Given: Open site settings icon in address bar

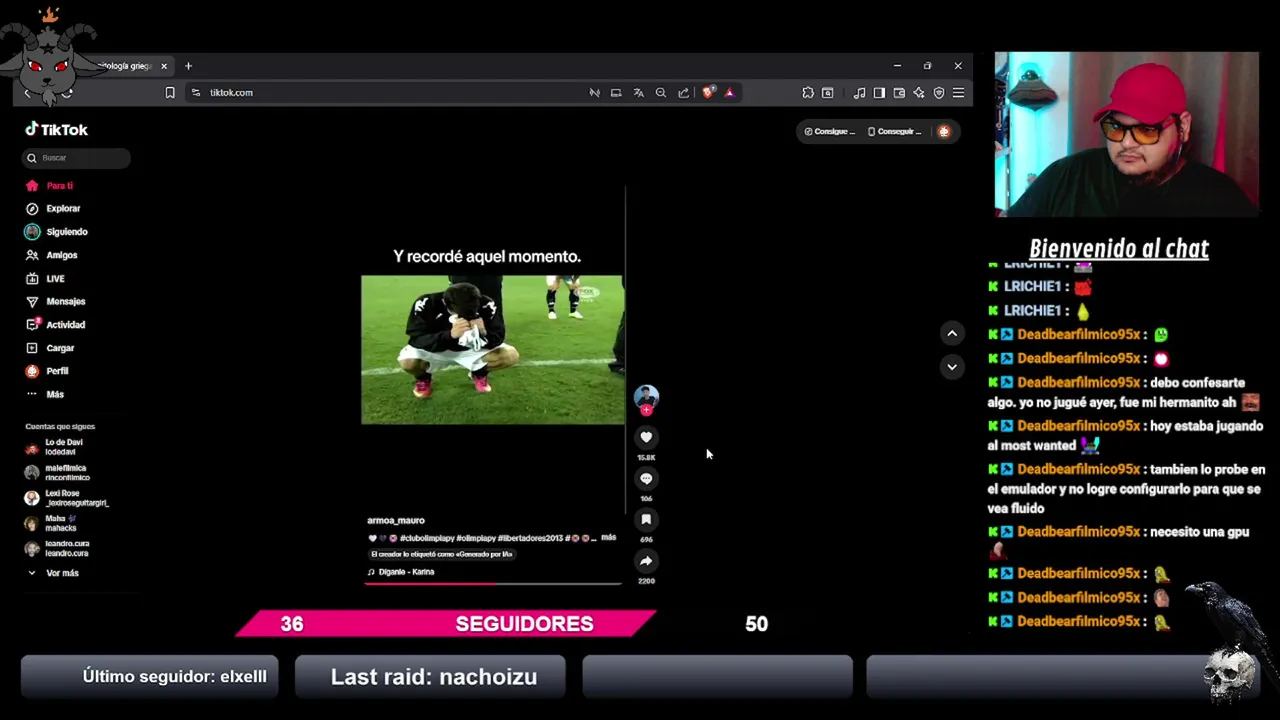Looking at the screenshot, I should [x=196, y=93].
